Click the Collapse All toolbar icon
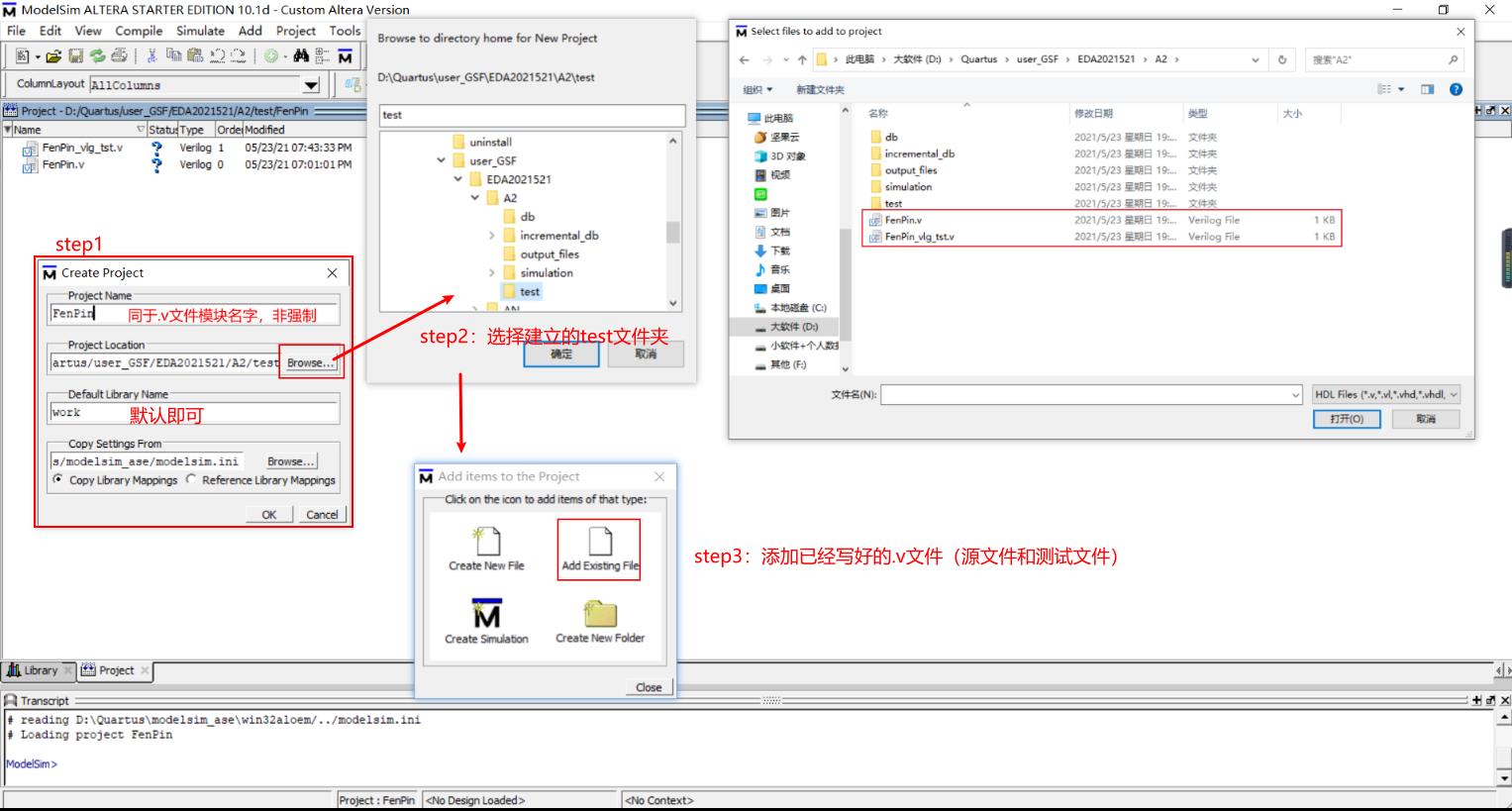The height and width of the screenshot is (811, 1512). 323,56
